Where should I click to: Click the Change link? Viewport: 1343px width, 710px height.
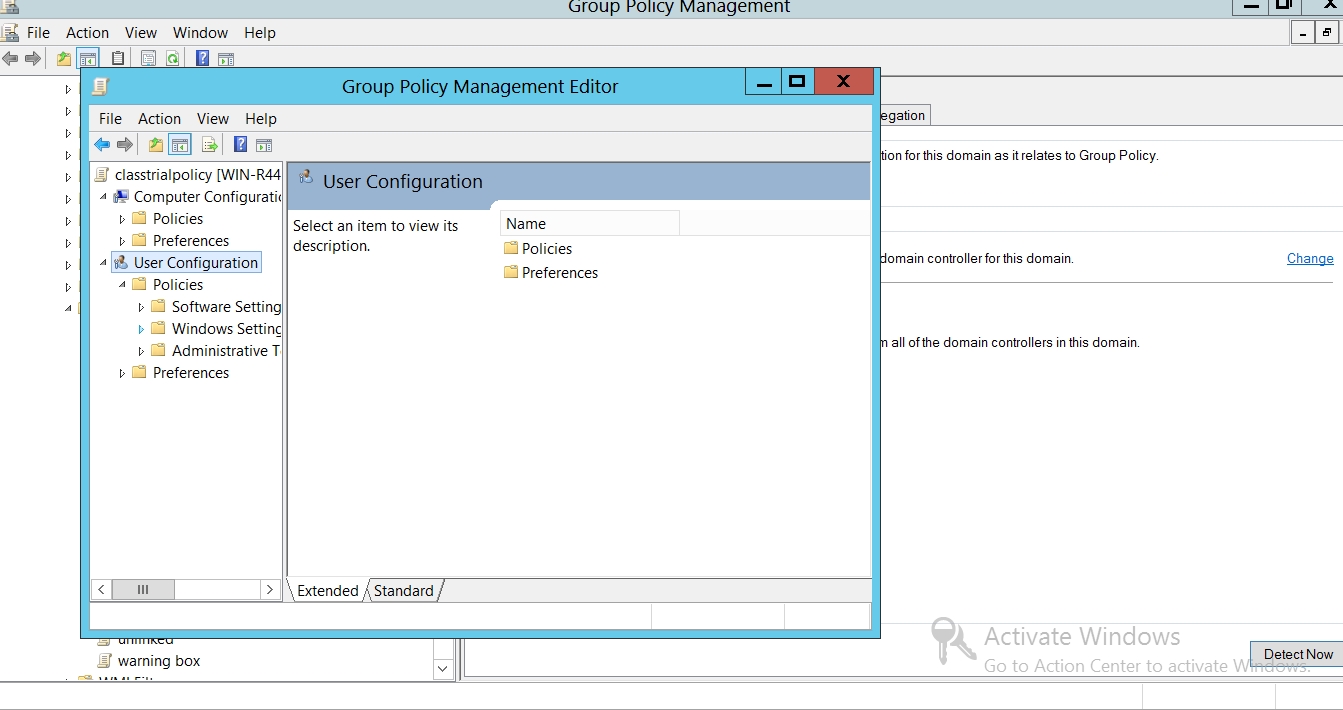(x=1310, y=258)
